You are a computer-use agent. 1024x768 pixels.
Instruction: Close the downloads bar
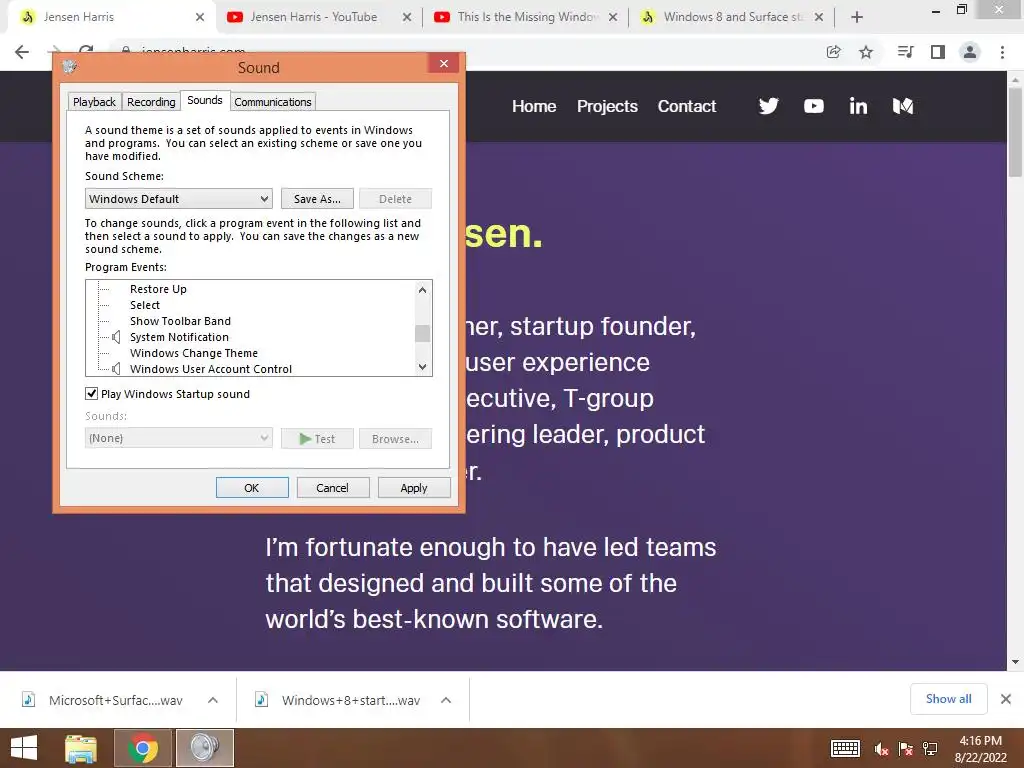(1006, 699)
